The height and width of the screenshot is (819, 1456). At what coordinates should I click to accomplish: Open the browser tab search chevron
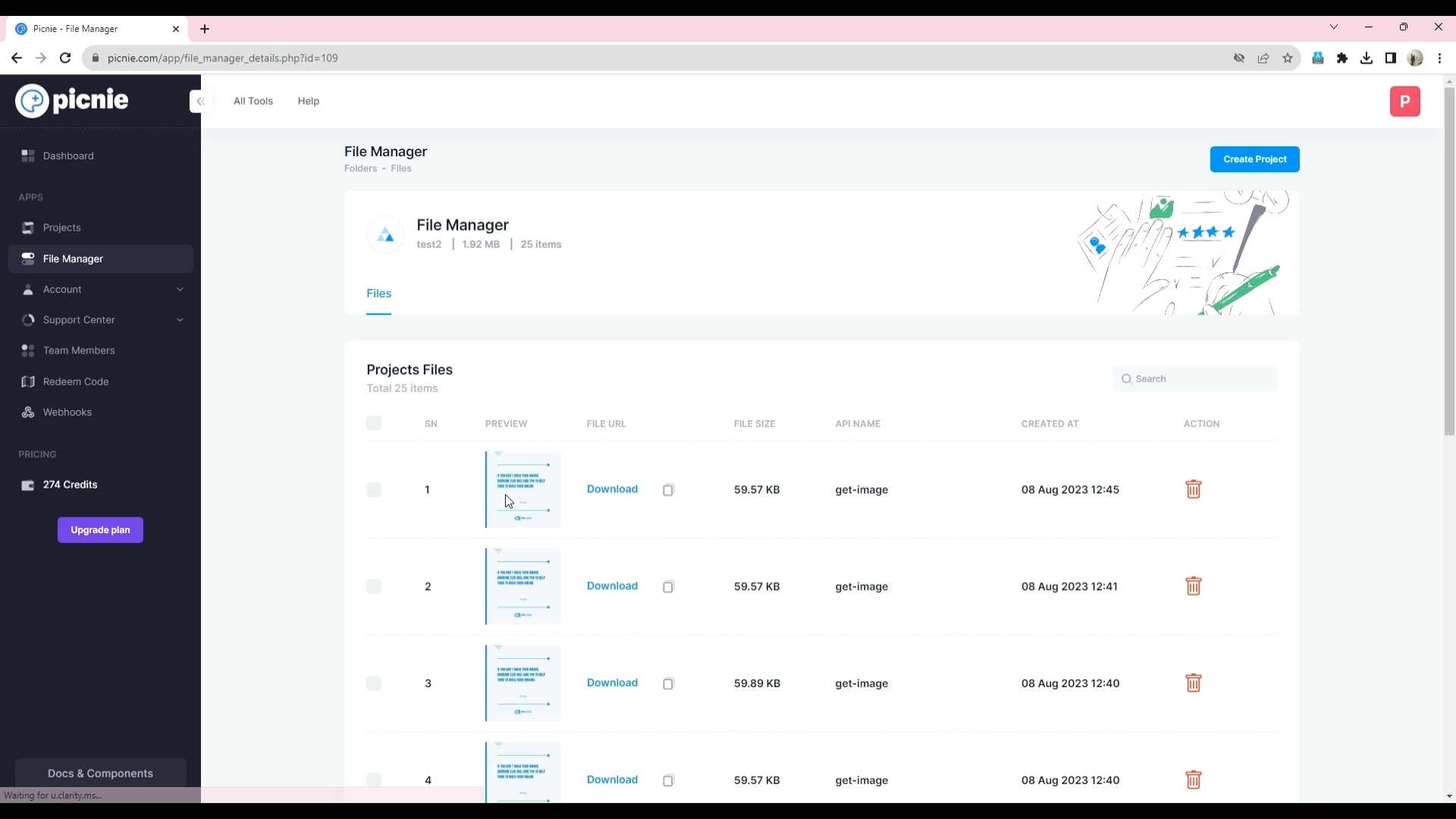coord(1334,27)
